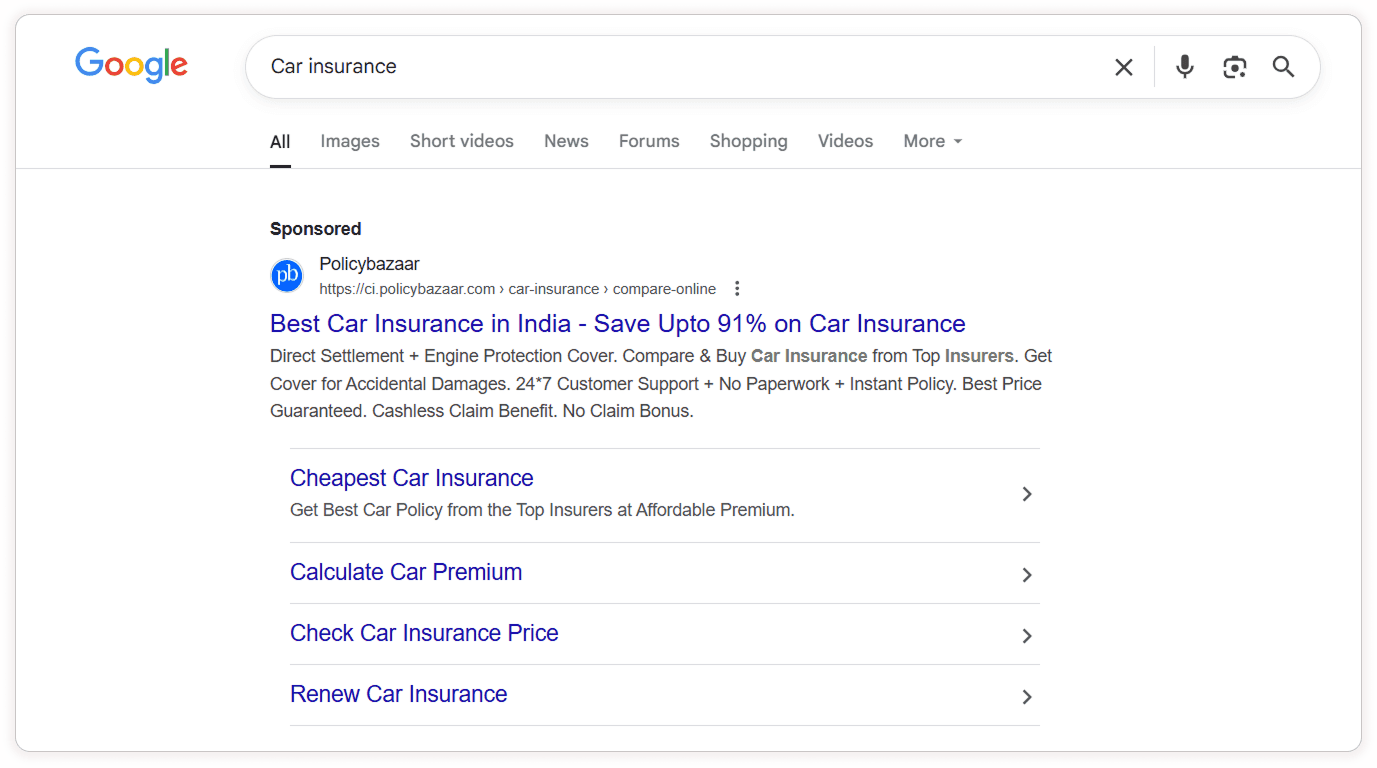Click the ci.policybazaar.com URL breadcrumb
The height and width of the screenshot is (768, 1377).
click(518, 289)
